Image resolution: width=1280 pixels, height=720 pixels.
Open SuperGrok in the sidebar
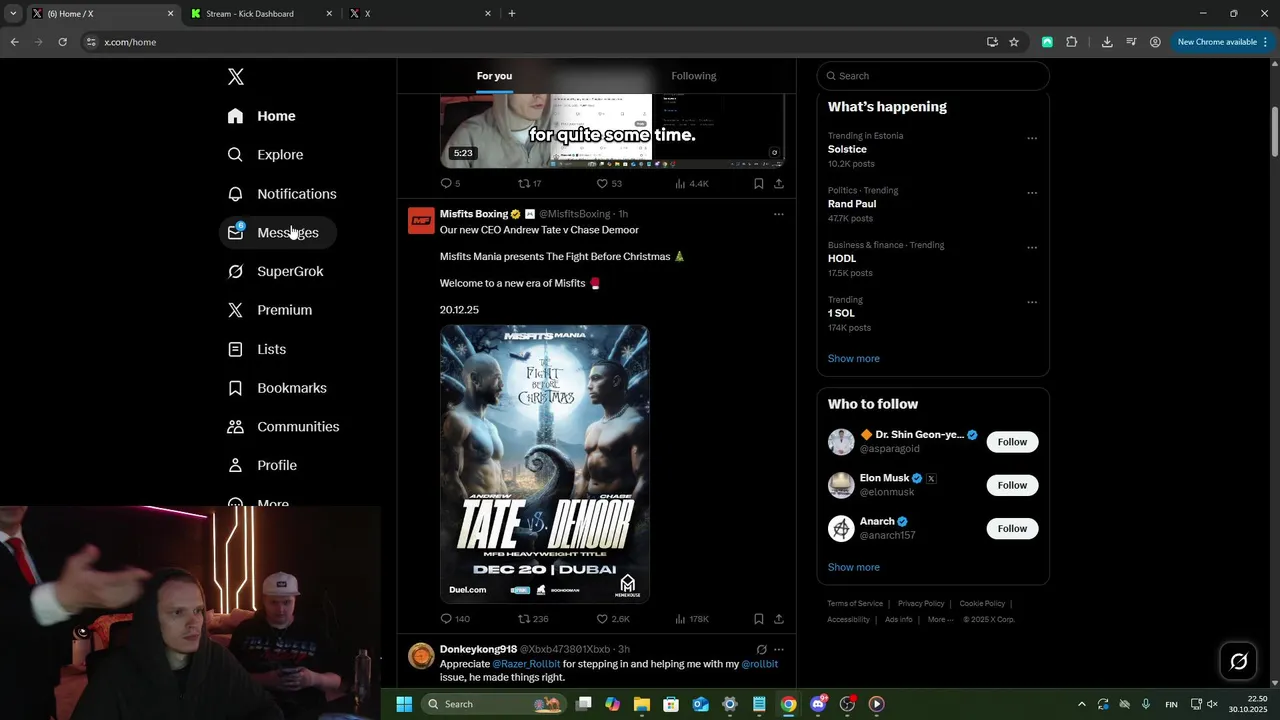(x=275, y=271)
